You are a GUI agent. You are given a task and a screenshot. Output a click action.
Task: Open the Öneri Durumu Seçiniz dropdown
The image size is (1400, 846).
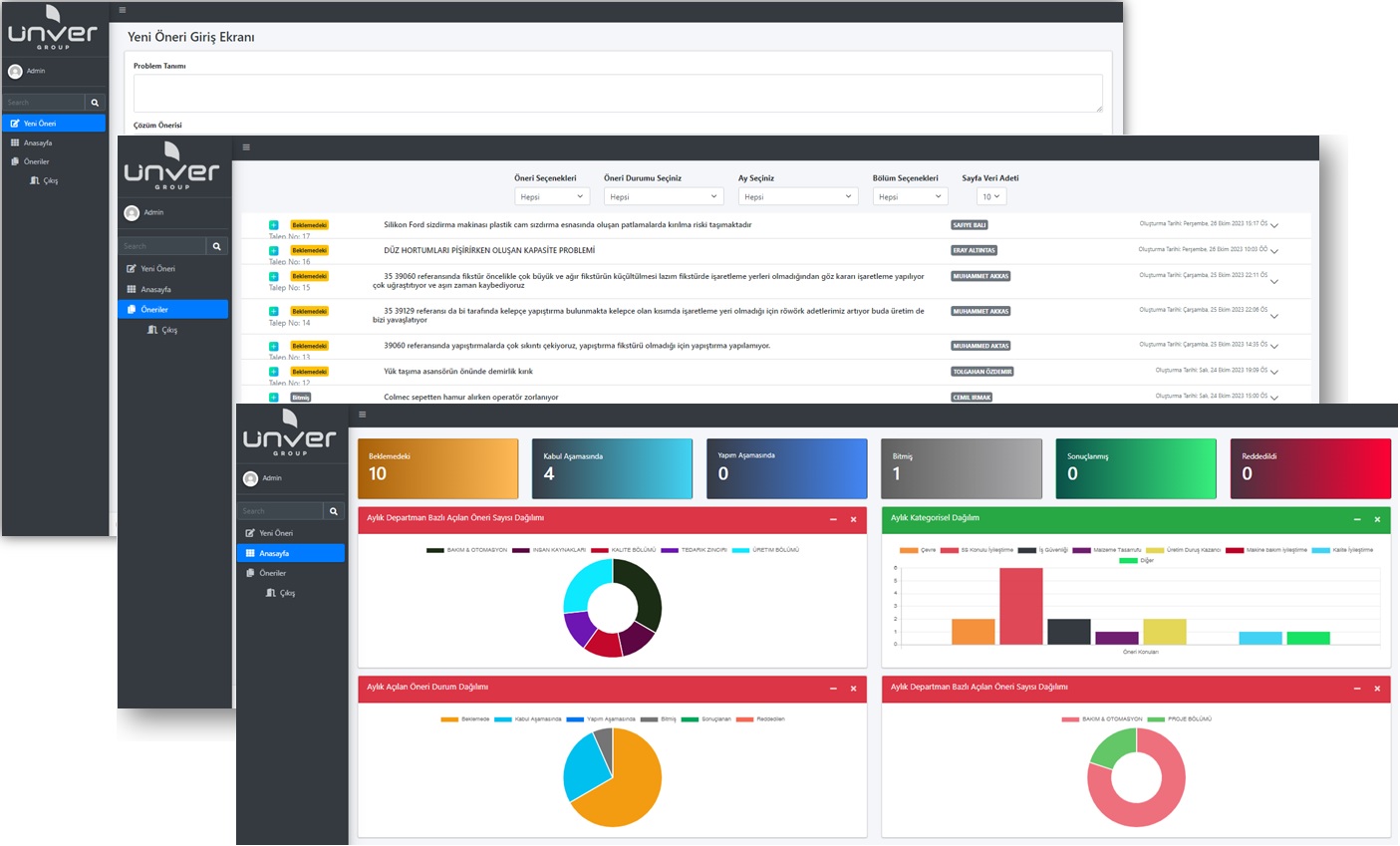click(663, 196)
